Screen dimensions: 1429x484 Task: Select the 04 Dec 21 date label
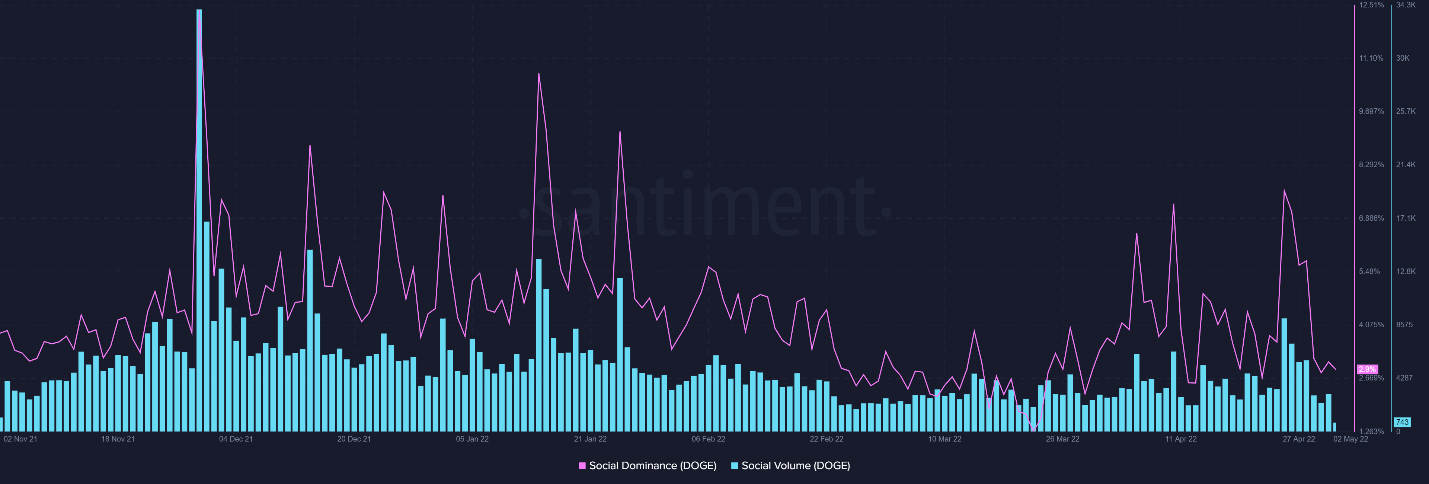click(236, 438)
